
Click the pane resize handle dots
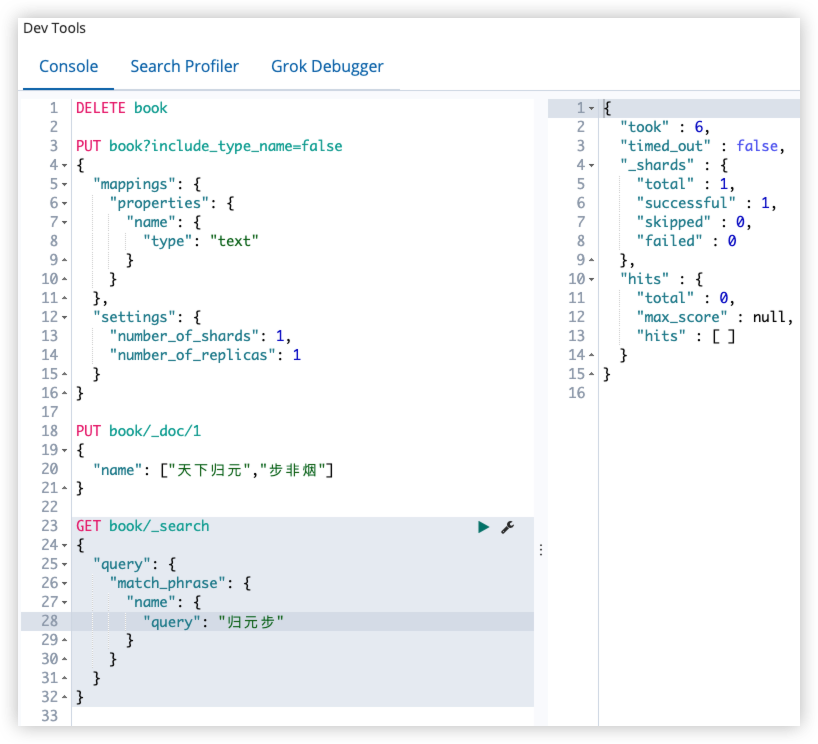tap(541, 550)
